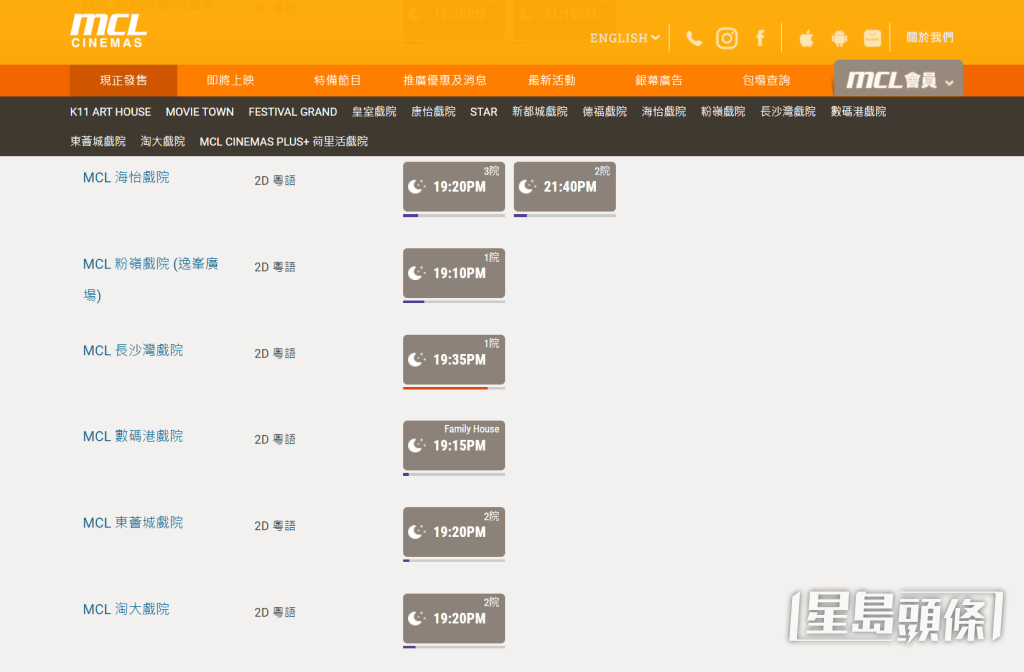
Task: Click seat-fill bar under 長沙灣 19:35PM
Action: [x=454, y=388]
